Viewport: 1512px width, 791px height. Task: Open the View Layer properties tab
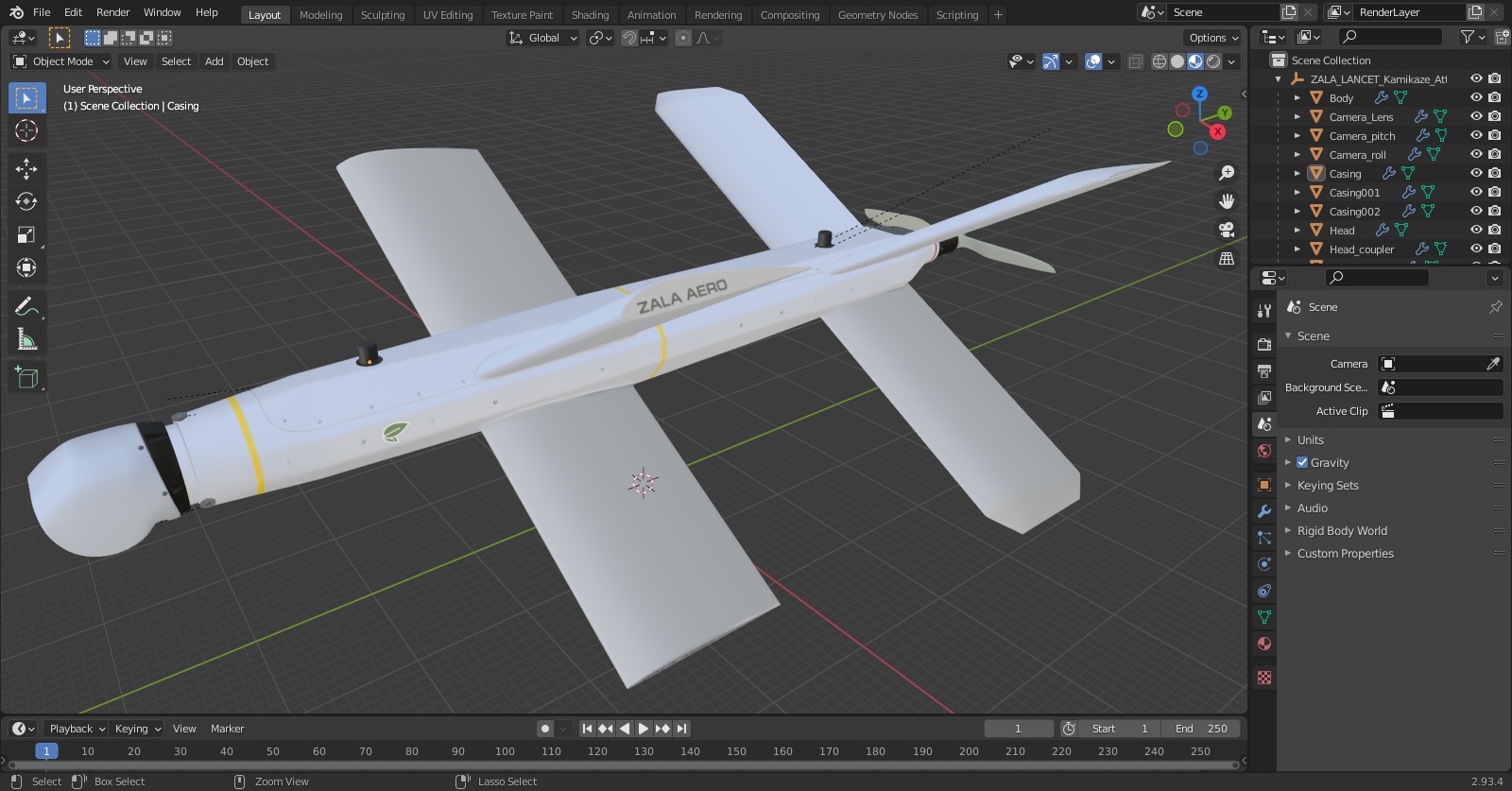(x=1264, y=398)
